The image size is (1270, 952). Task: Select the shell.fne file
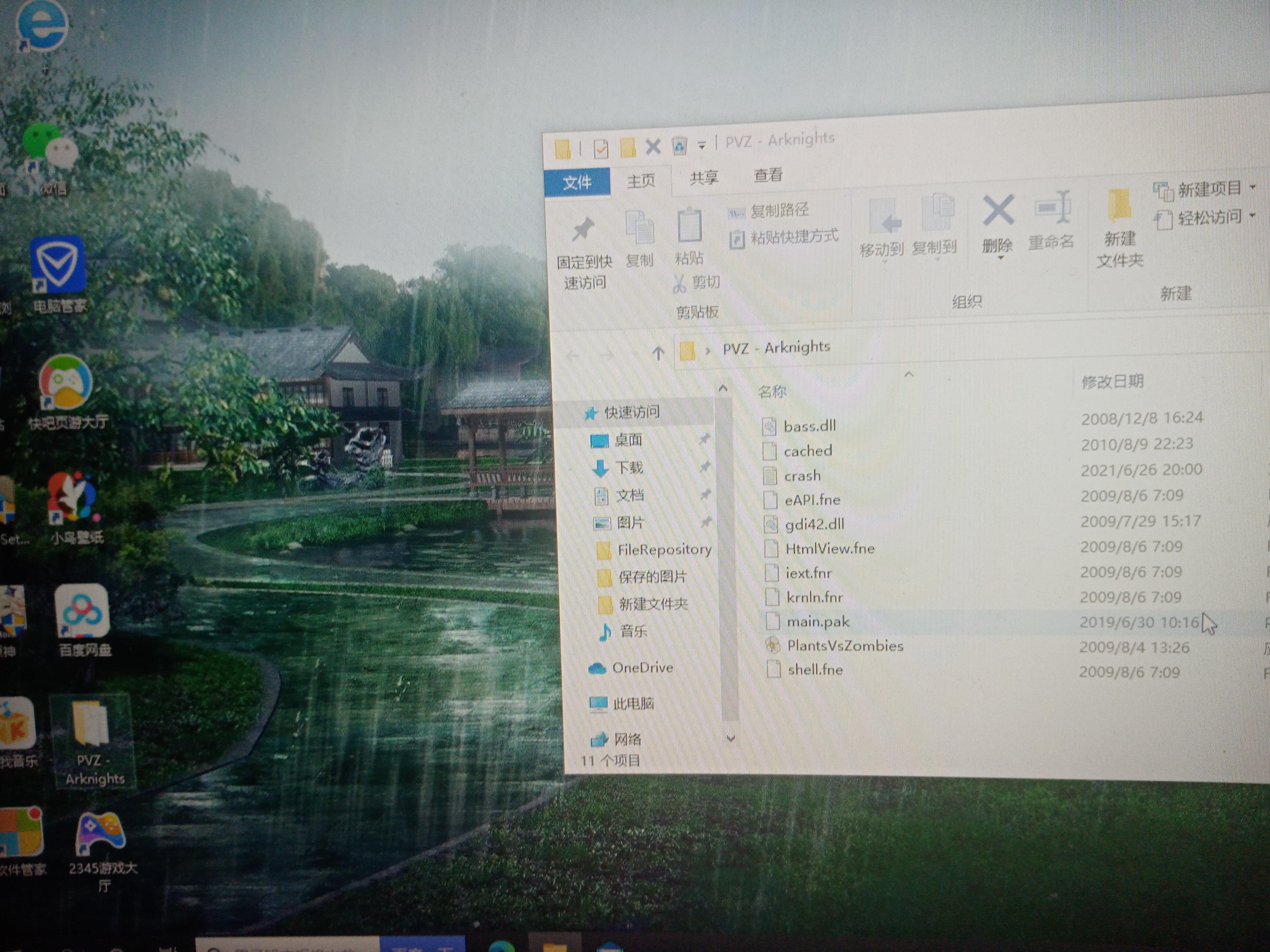click(805, 670)
